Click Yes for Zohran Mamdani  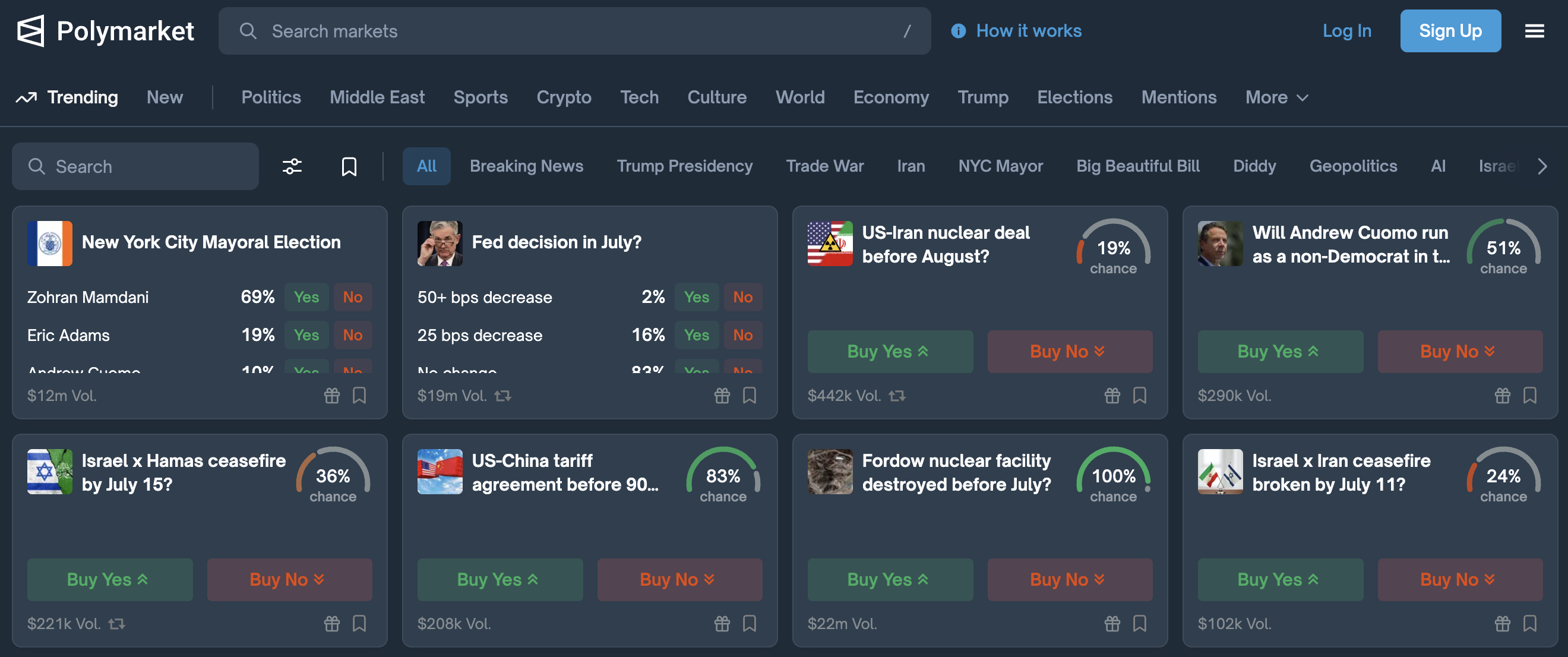tap(306, 297)
